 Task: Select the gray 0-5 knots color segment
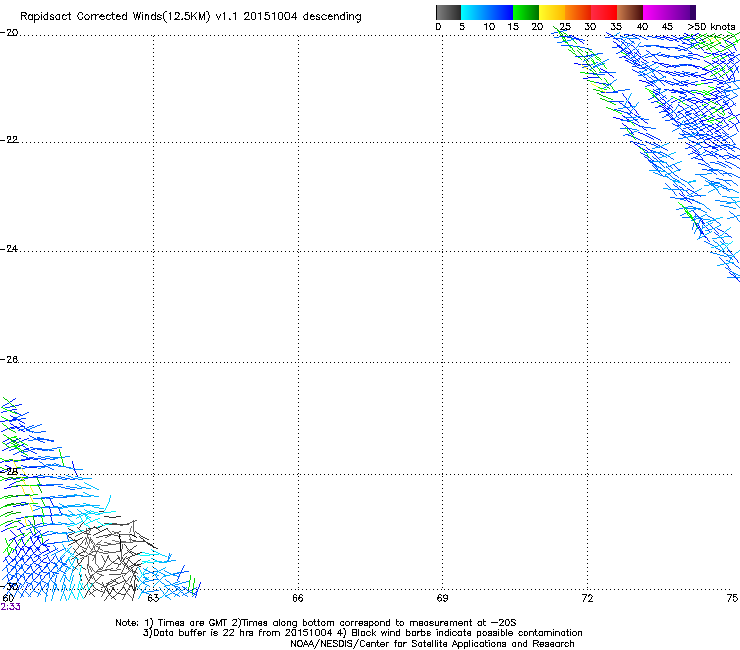pyautogui.click(x=448, y=12)
